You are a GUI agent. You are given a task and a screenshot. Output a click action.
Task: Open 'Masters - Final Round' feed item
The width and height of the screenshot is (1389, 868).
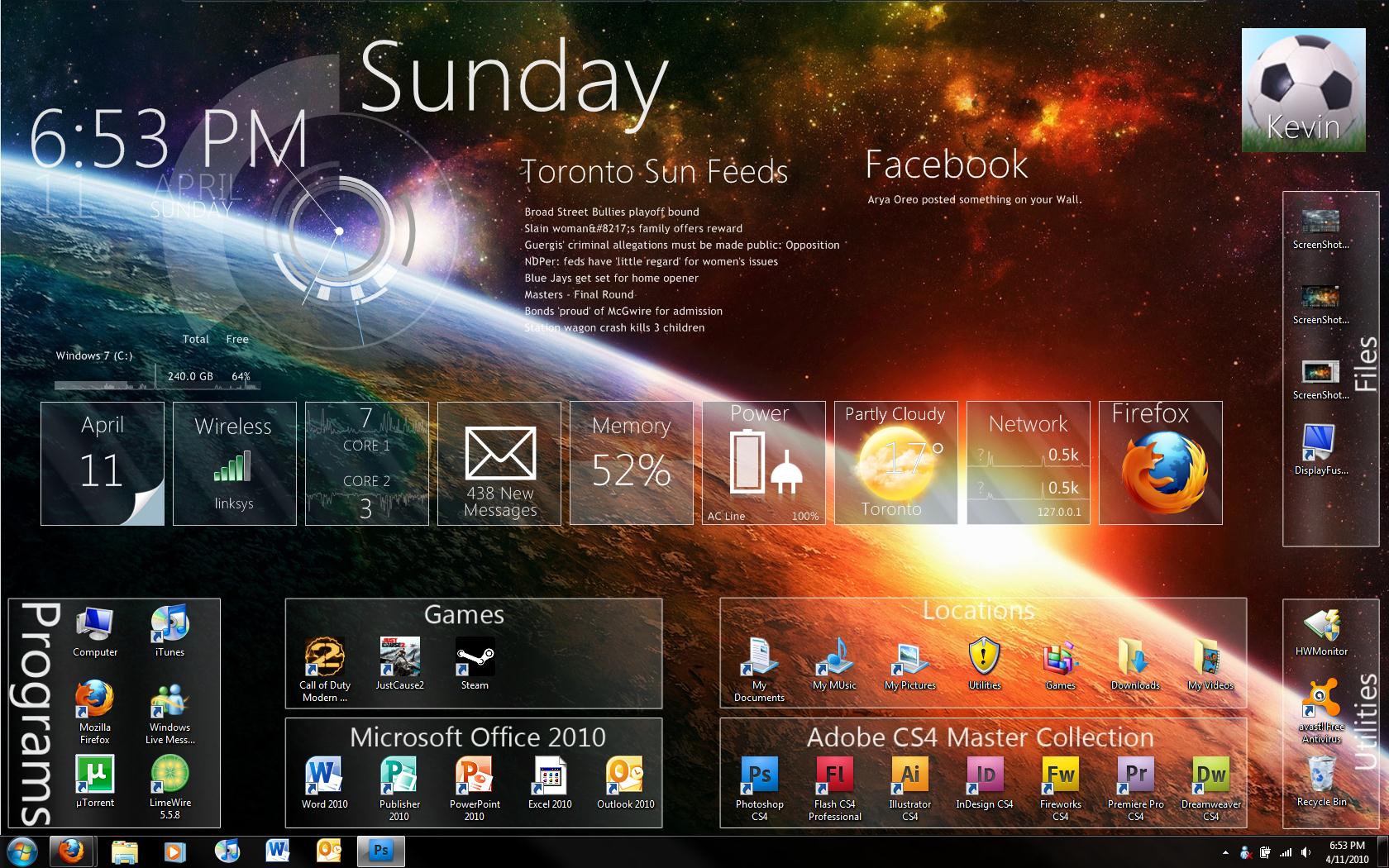click(579, 294)
